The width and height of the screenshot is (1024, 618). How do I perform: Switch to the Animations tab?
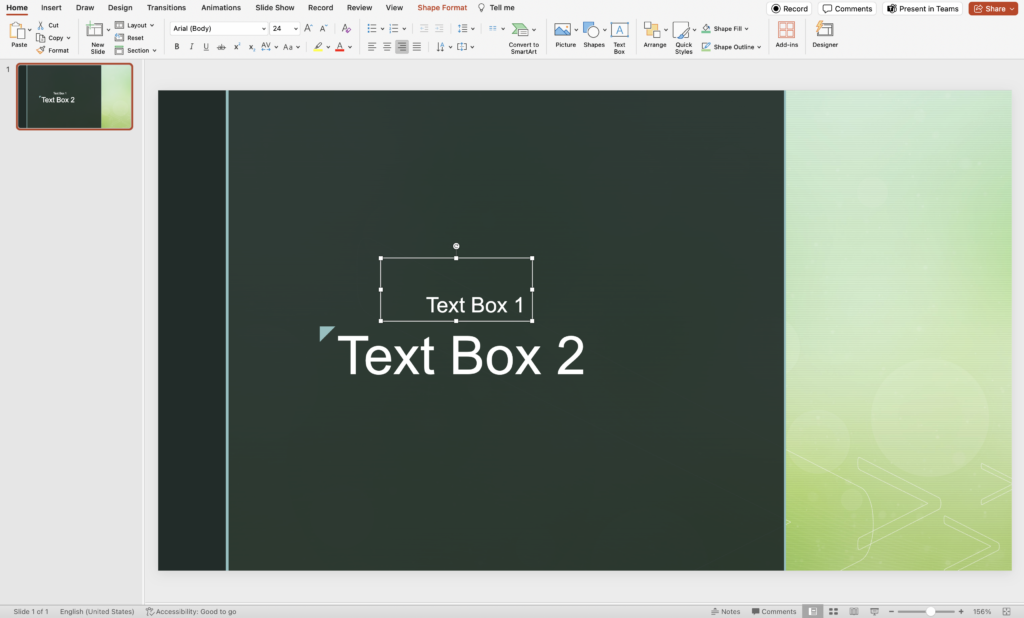[220, 7]
